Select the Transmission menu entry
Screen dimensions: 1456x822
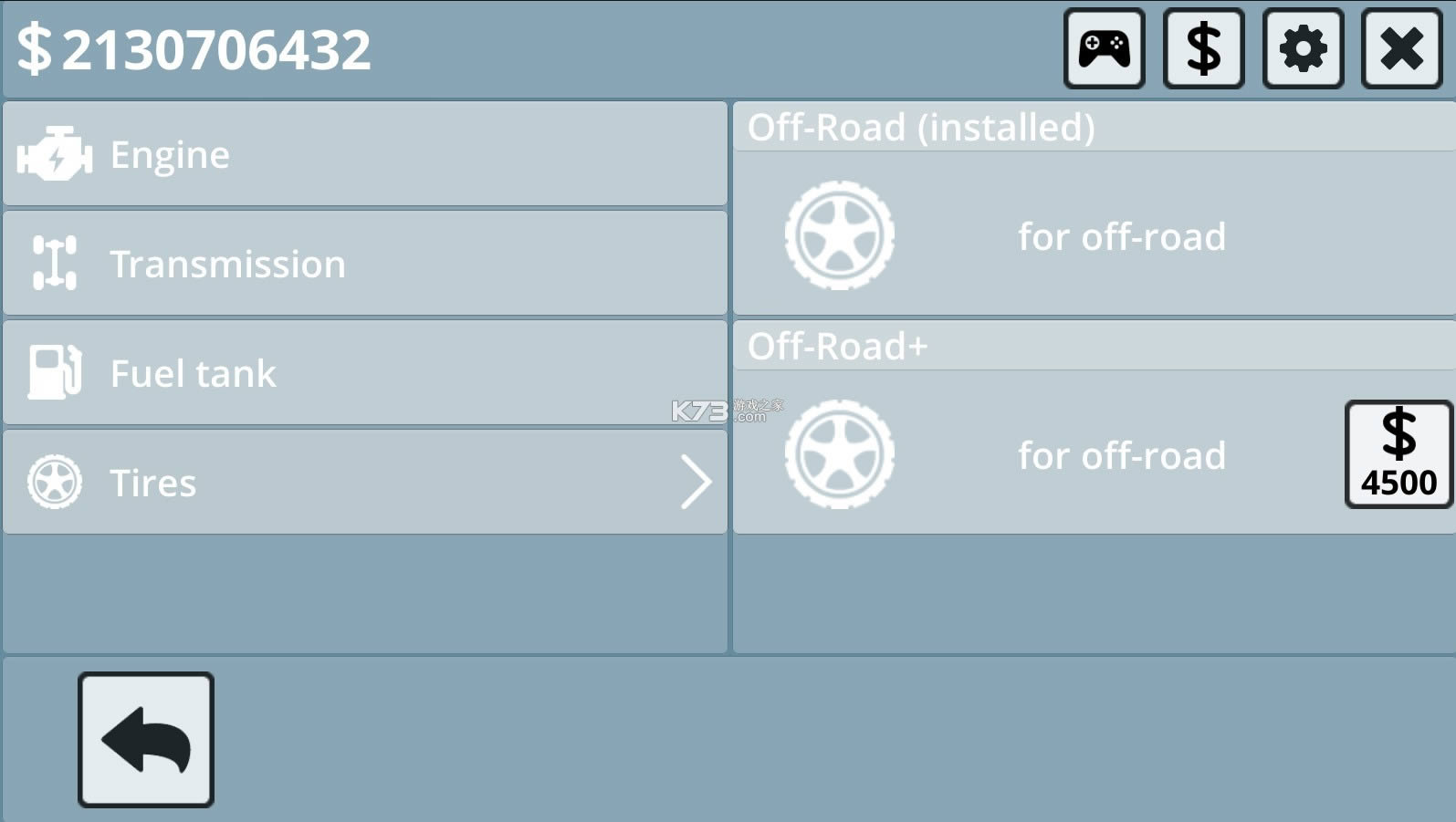[x=365, y=263]
